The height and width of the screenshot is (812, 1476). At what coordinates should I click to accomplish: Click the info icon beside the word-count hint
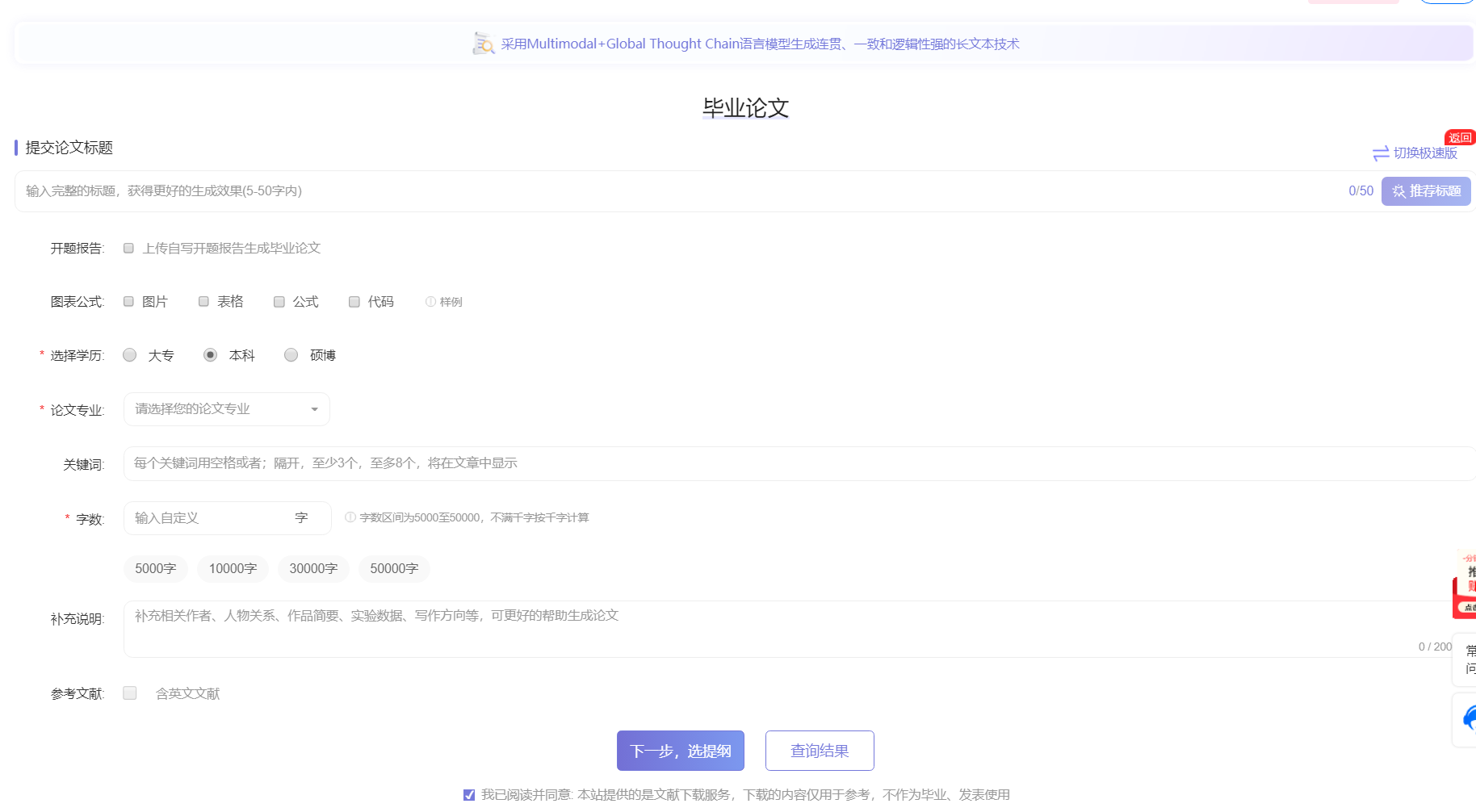point(350,517)
